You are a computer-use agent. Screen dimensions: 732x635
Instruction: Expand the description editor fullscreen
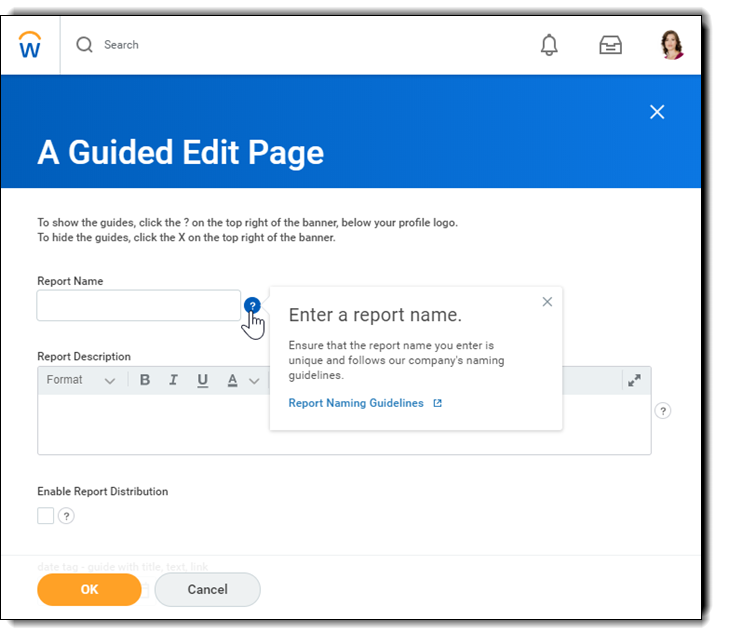634,380
